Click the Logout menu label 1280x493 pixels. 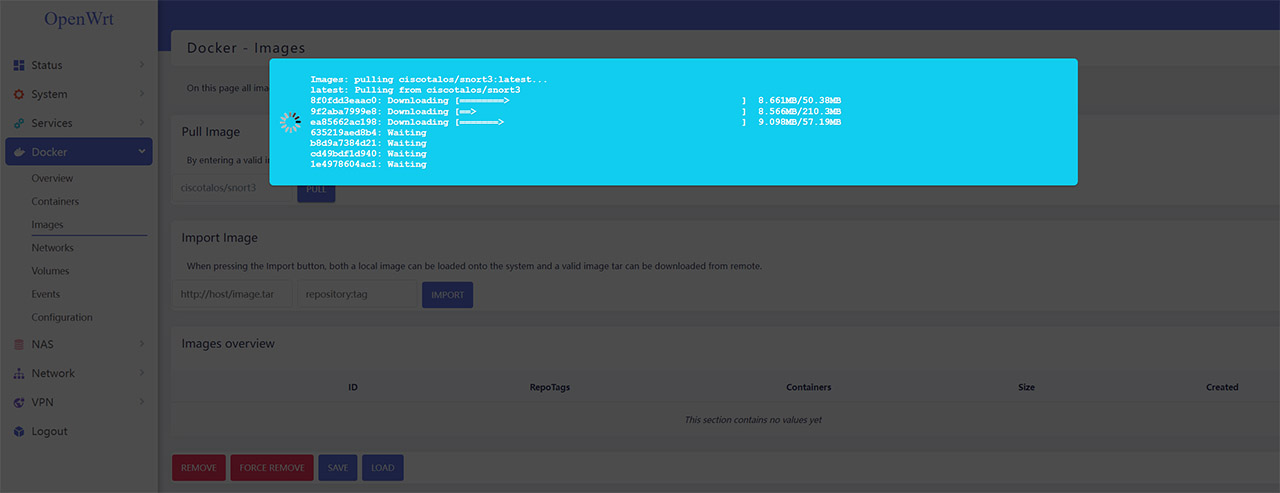click(49, 431)
